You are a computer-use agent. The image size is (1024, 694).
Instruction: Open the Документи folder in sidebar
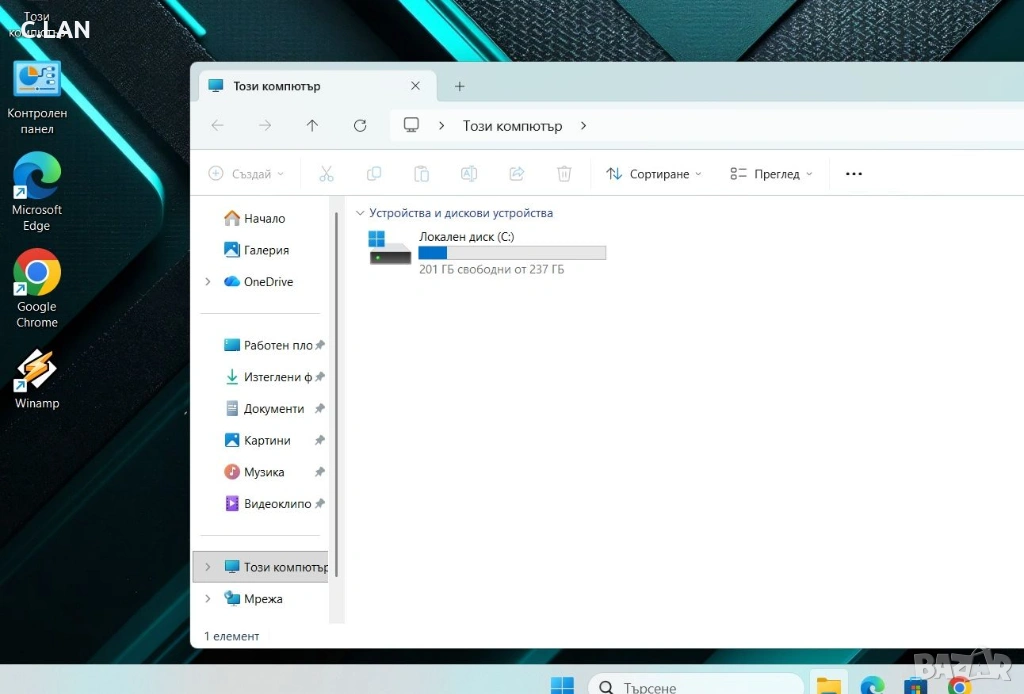tap(273, 409)
